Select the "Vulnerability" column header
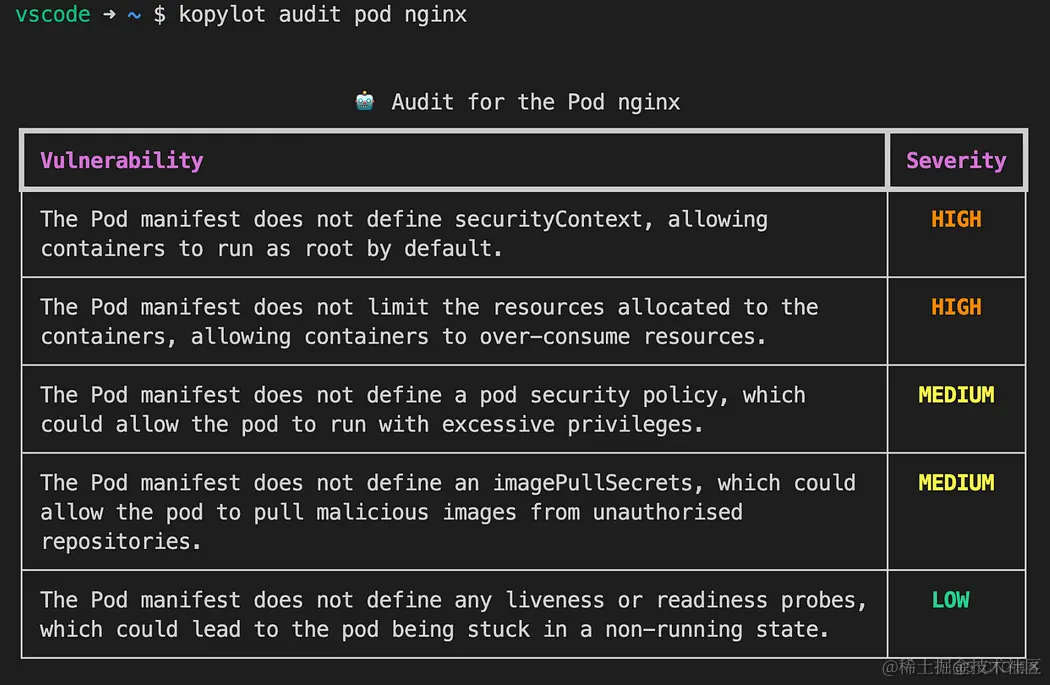Screen dimensions: 1050x685 [x=122, y=160]
